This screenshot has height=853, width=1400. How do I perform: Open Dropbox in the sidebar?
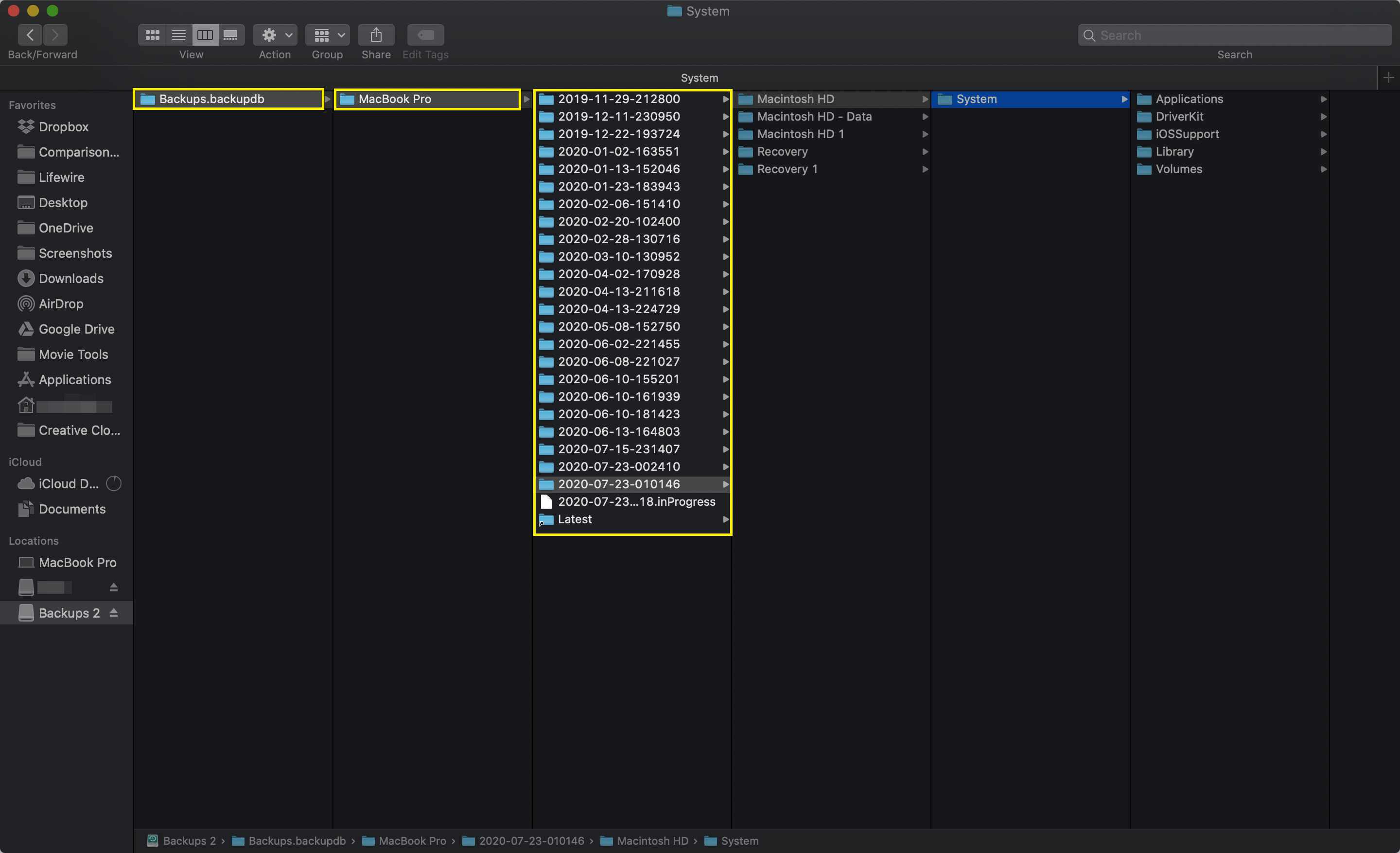(67, 127)
